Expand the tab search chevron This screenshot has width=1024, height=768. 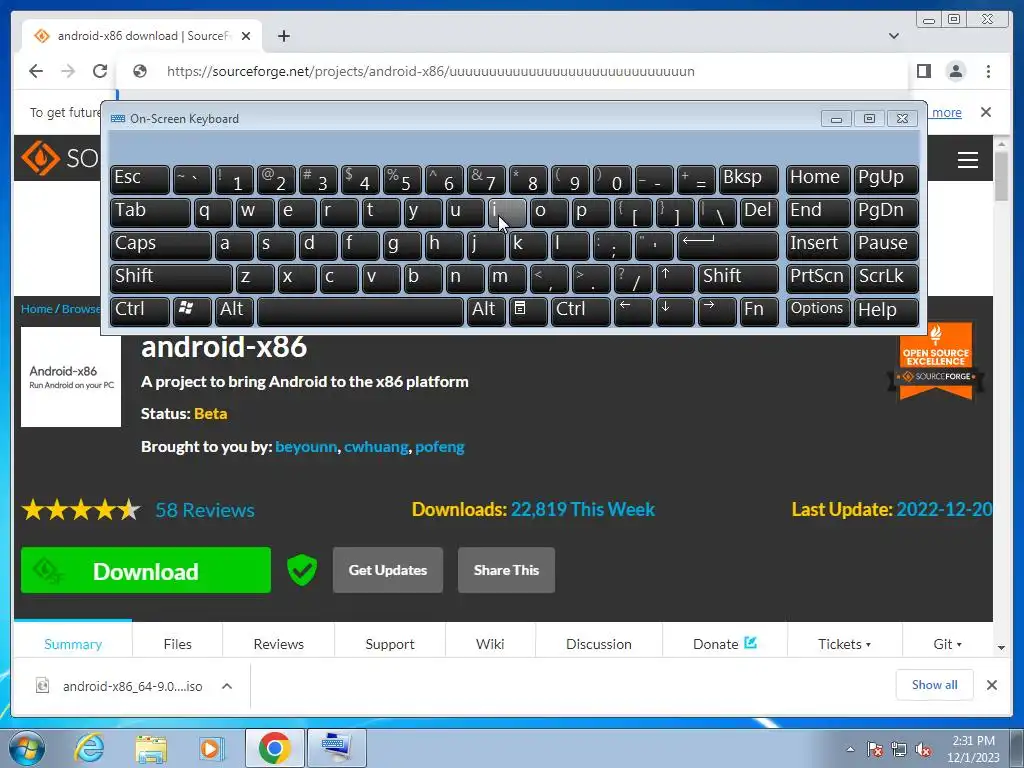pos(894,36)
